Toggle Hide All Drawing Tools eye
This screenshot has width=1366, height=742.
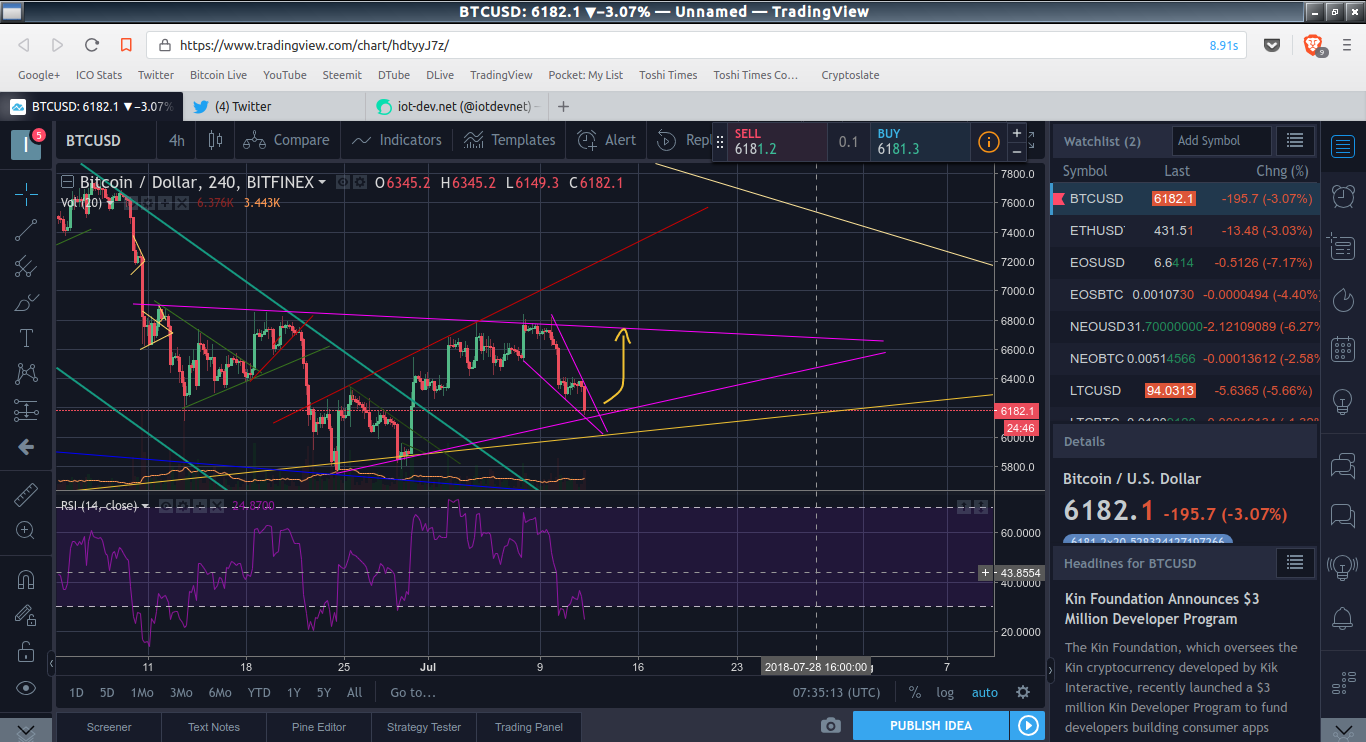pyautogui.click(x=26, y=688)
